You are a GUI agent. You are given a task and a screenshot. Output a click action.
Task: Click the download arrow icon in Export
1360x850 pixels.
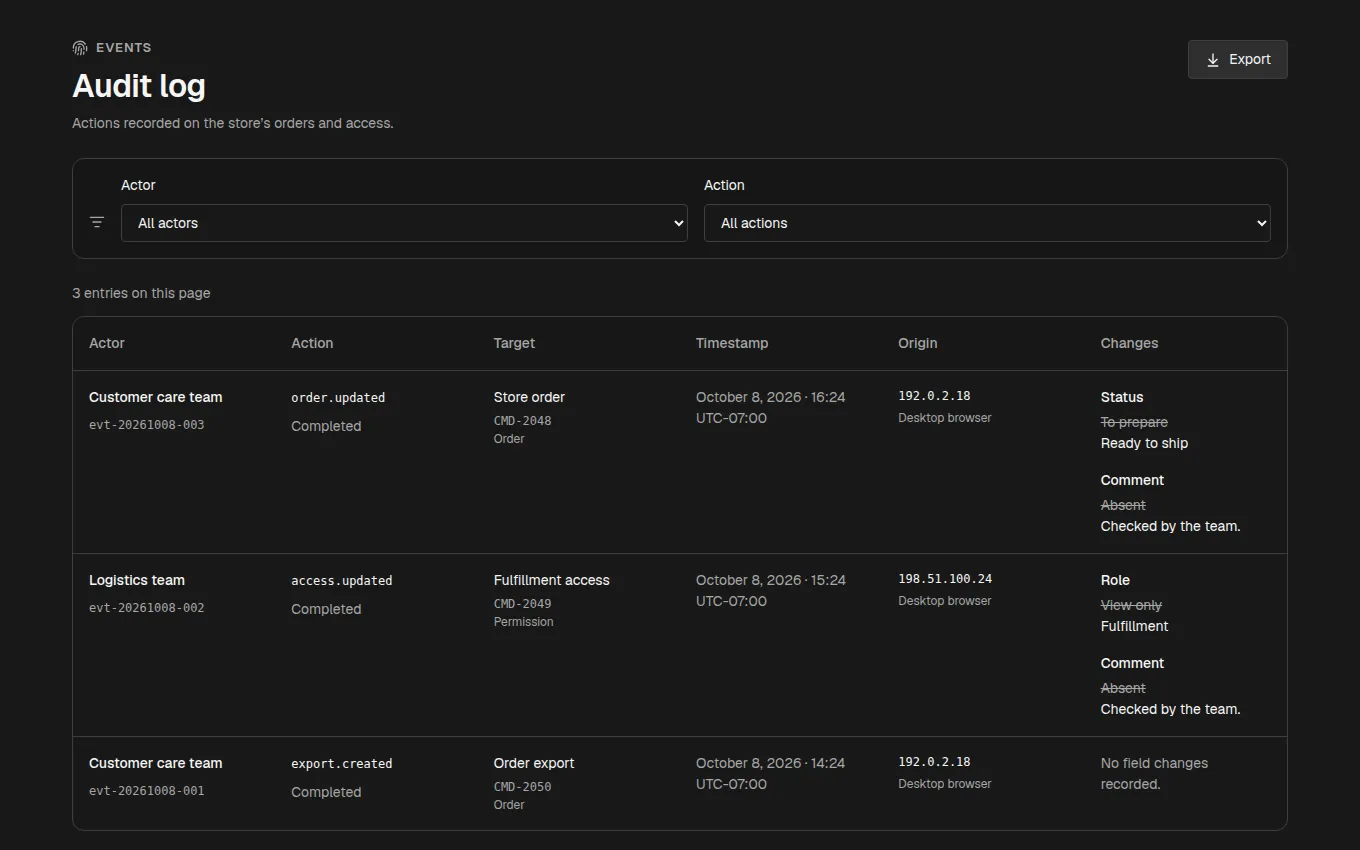pyautogui.click(x=1213, y=60)
